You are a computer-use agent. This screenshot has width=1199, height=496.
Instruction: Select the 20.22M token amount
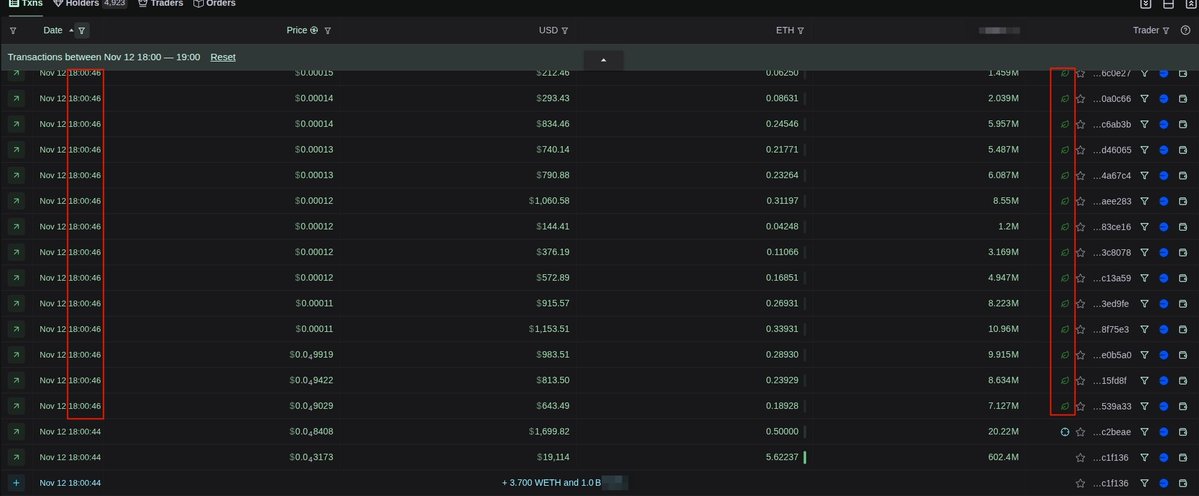[1003, 432]
